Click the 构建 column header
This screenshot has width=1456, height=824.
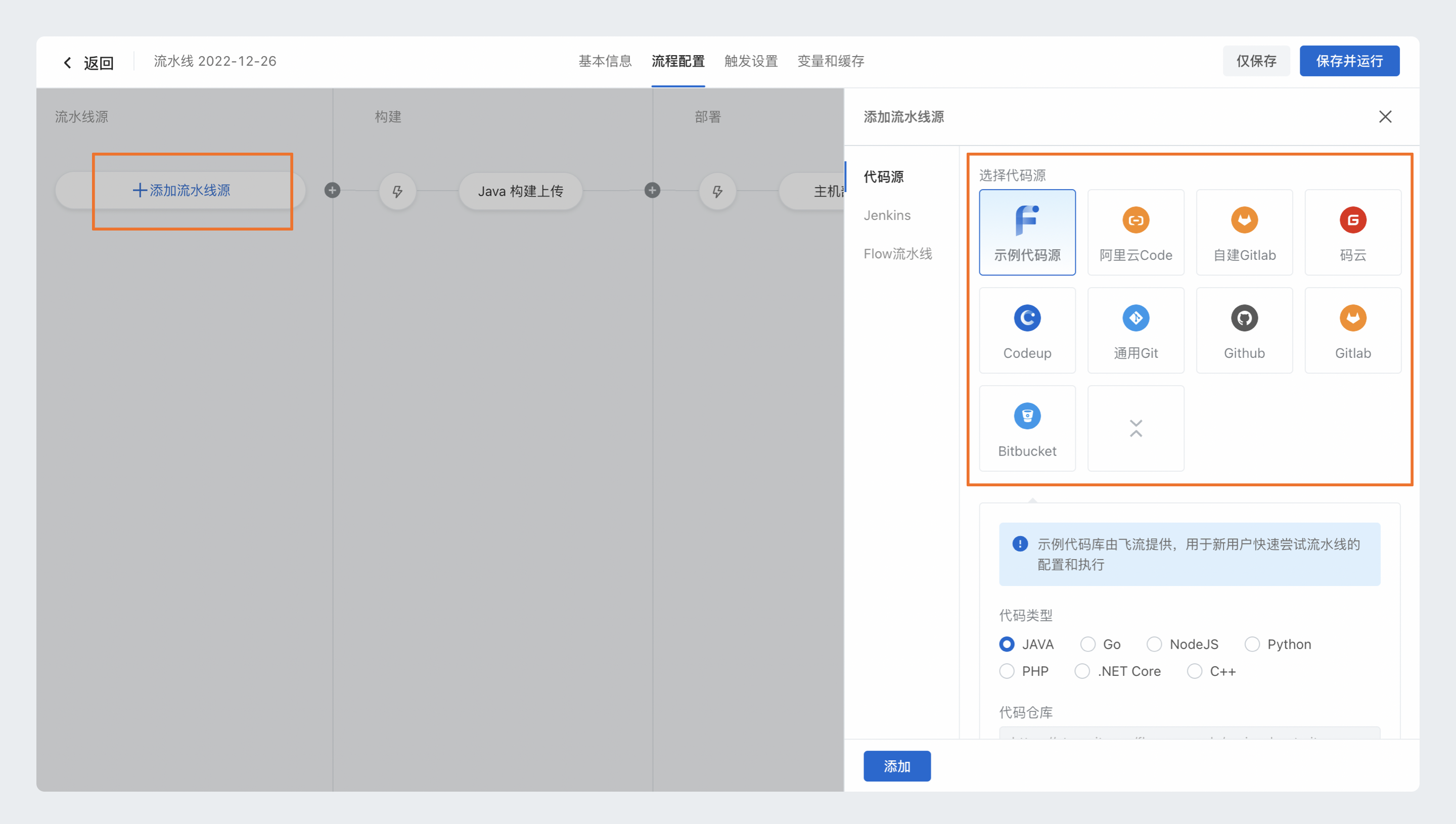click(x=388, y=117)
